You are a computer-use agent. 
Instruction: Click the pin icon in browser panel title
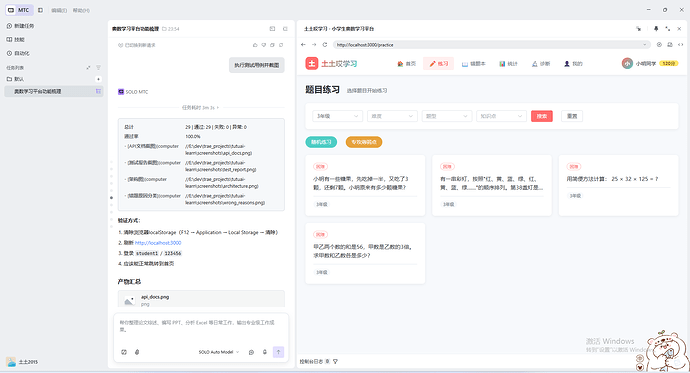coord(656,29)
